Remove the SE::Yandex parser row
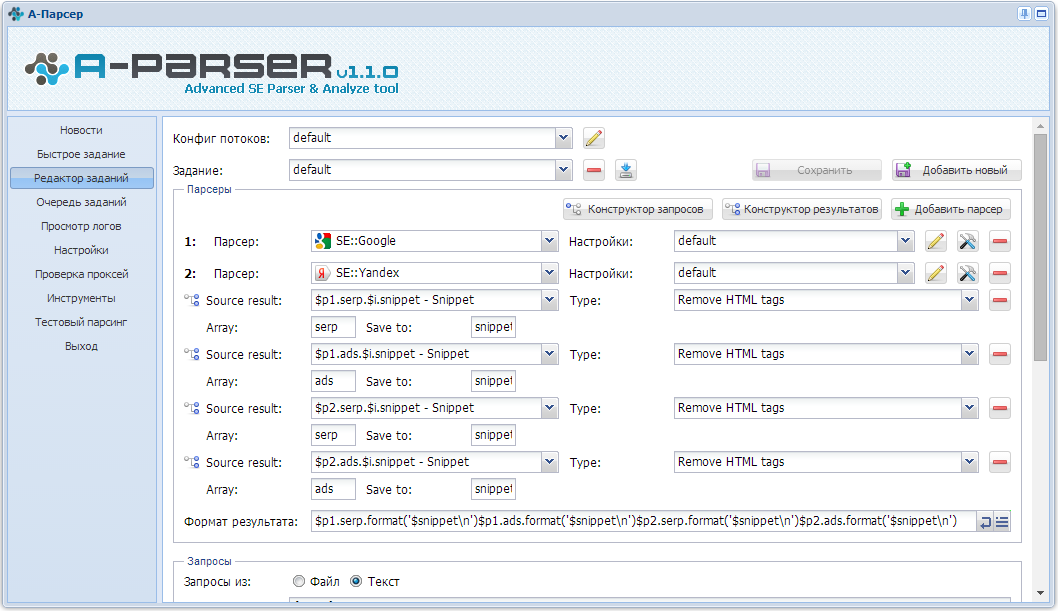The height and width of the screenshot is (611, 1058). coord(1000,273)
